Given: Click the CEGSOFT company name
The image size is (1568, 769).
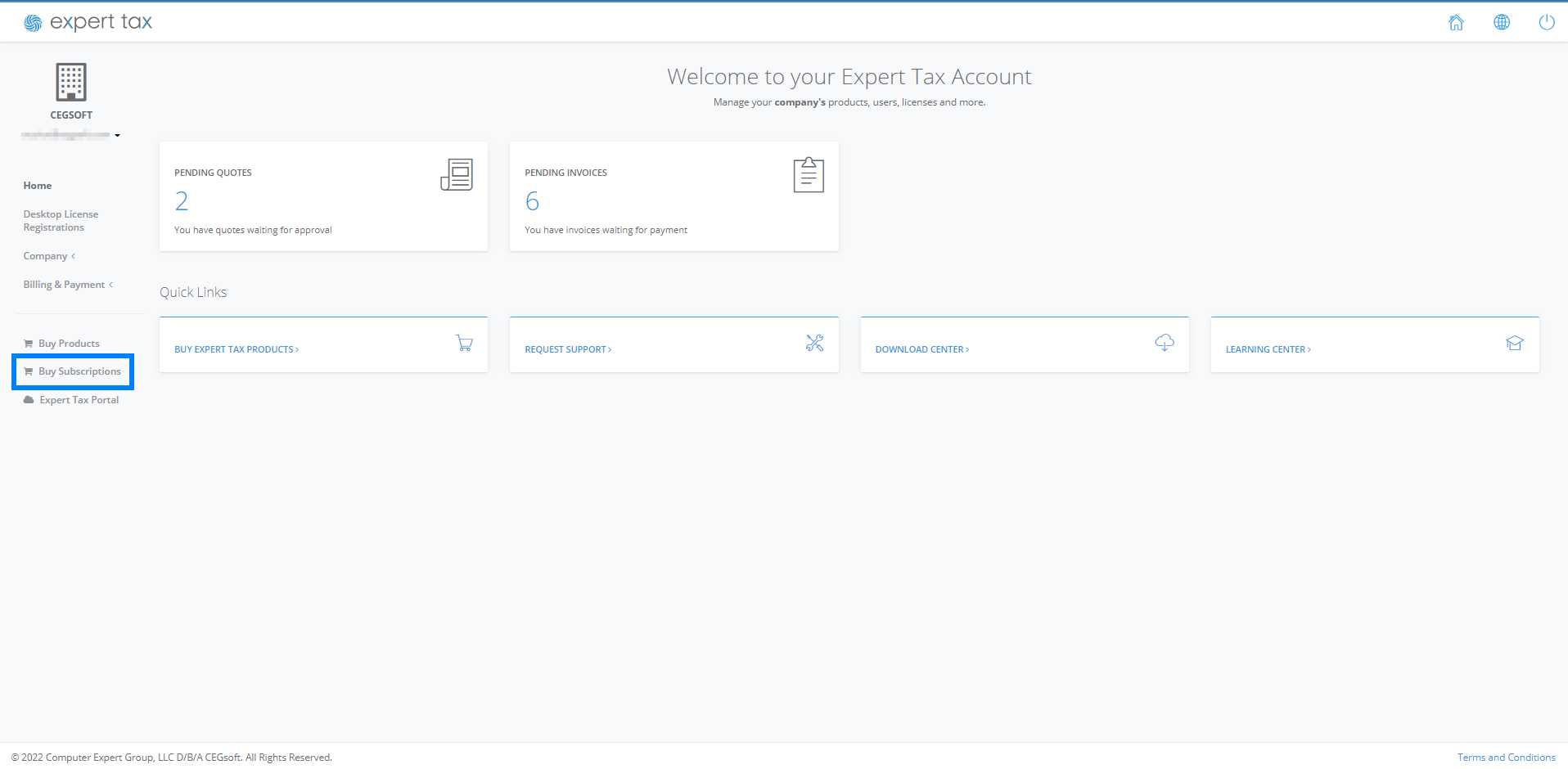Looking at the screenshot, I should [71, 115].
